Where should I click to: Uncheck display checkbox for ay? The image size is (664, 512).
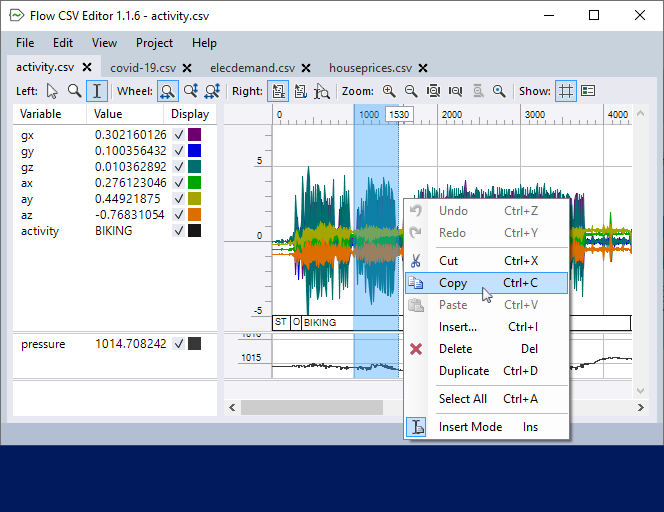(x=179, y=199)
